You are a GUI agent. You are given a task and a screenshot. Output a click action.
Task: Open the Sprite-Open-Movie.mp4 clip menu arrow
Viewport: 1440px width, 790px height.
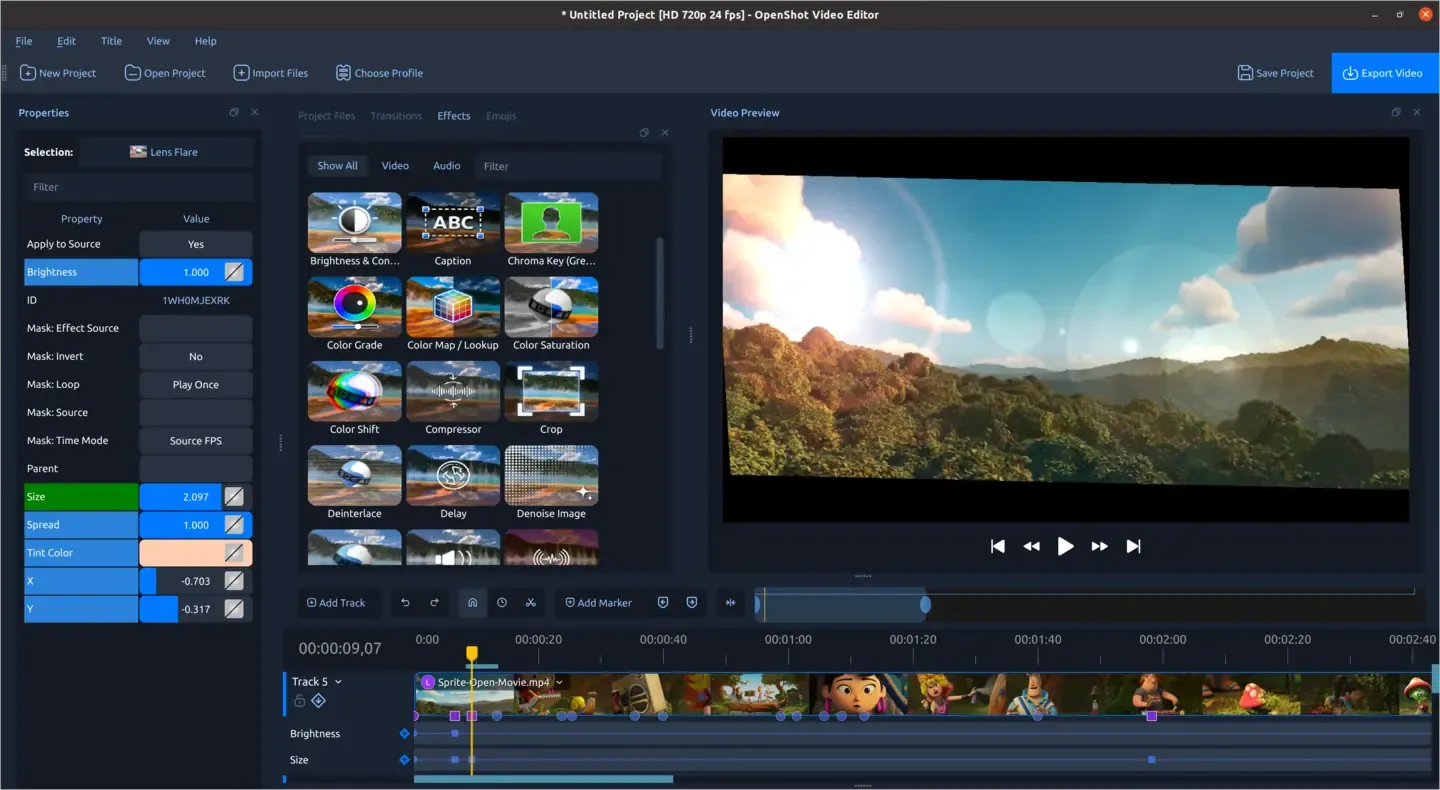pyautogui.click(x=560, y=682)
